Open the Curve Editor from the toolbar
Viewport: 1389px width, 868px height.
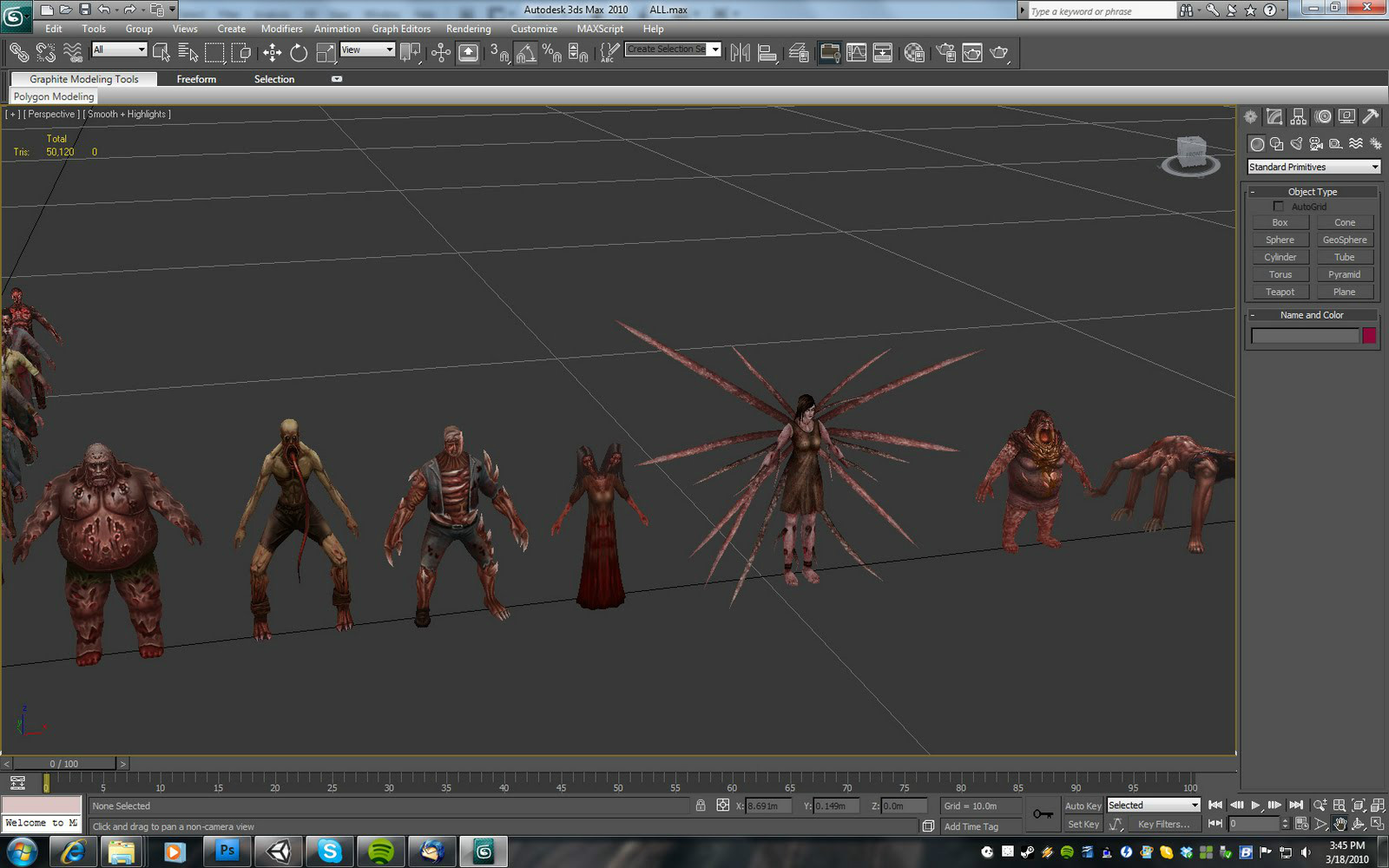coord(856,53)
